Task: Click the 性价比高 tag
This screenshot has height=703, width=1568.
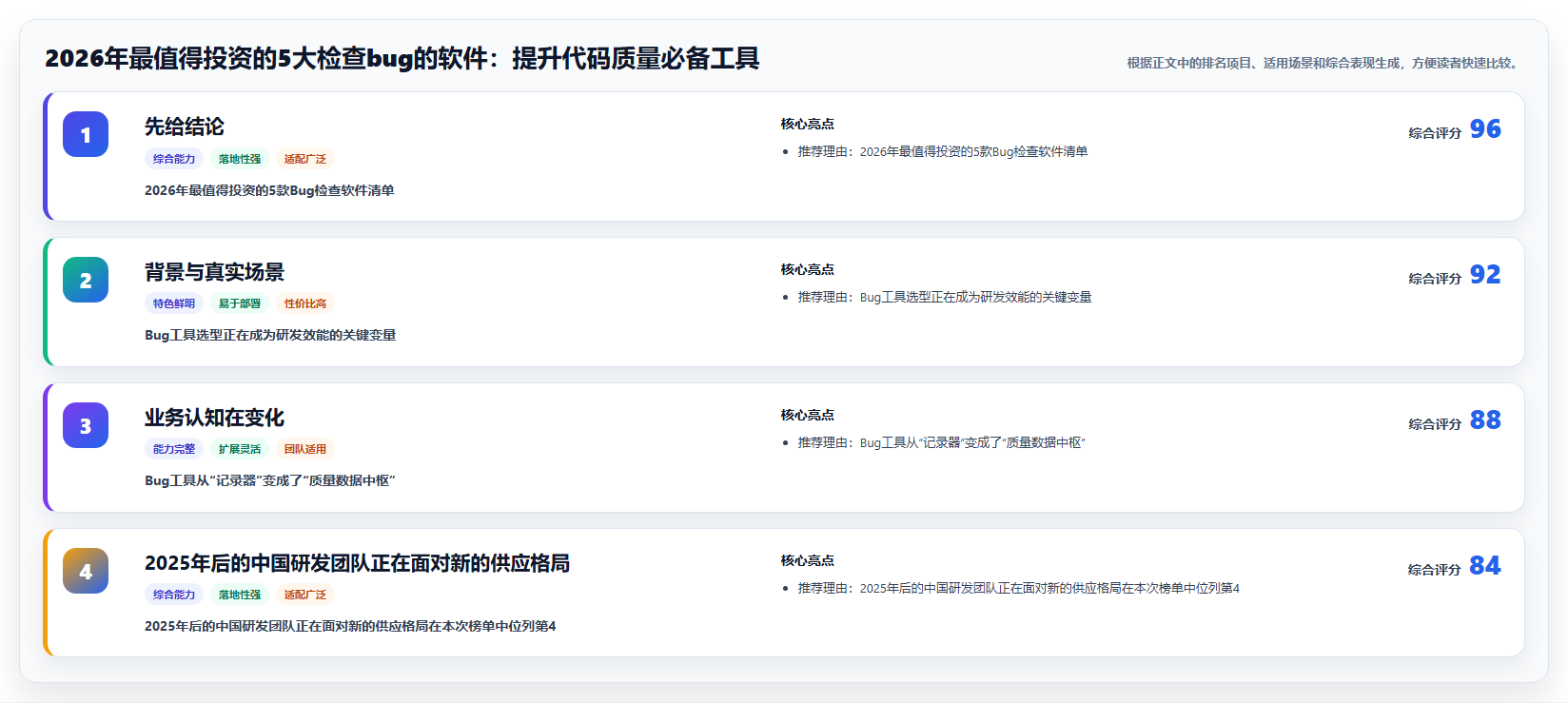Action: tap(305, 303)
